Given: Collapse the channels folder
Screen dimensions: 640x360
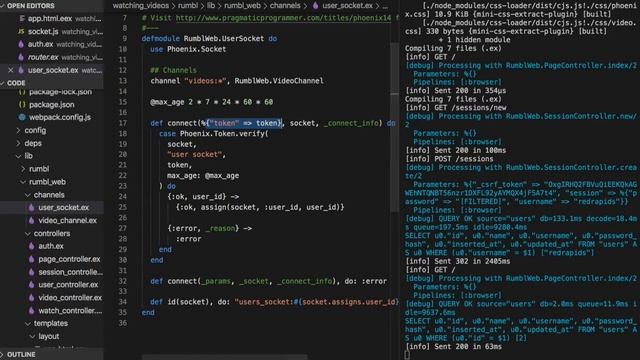Looking at the screenshot, I should click(x=28, y=195).
